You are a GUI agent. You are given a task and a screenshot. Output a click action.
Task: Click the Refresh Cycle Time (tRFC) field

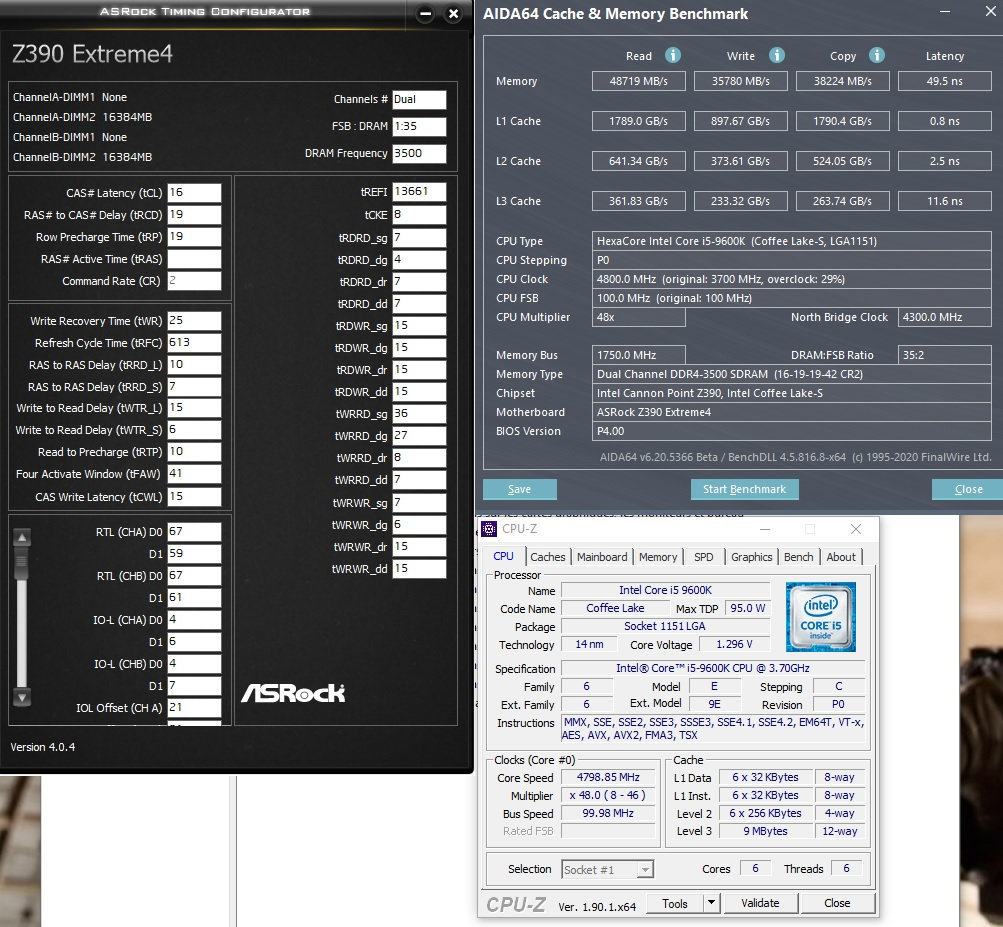click(194, 342)
